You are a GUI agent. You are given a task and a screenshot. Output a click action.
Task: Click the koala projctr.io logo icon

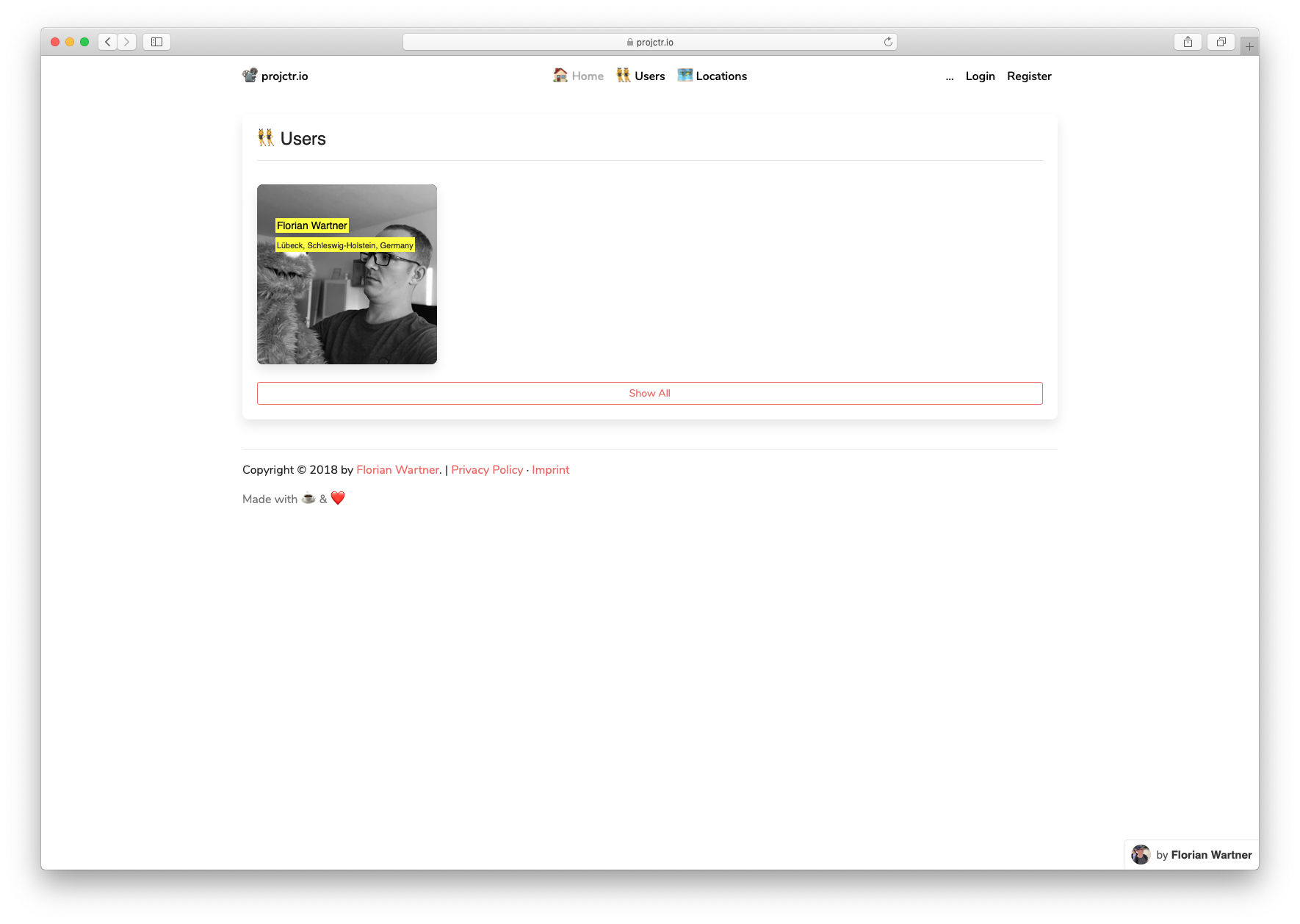250,75
